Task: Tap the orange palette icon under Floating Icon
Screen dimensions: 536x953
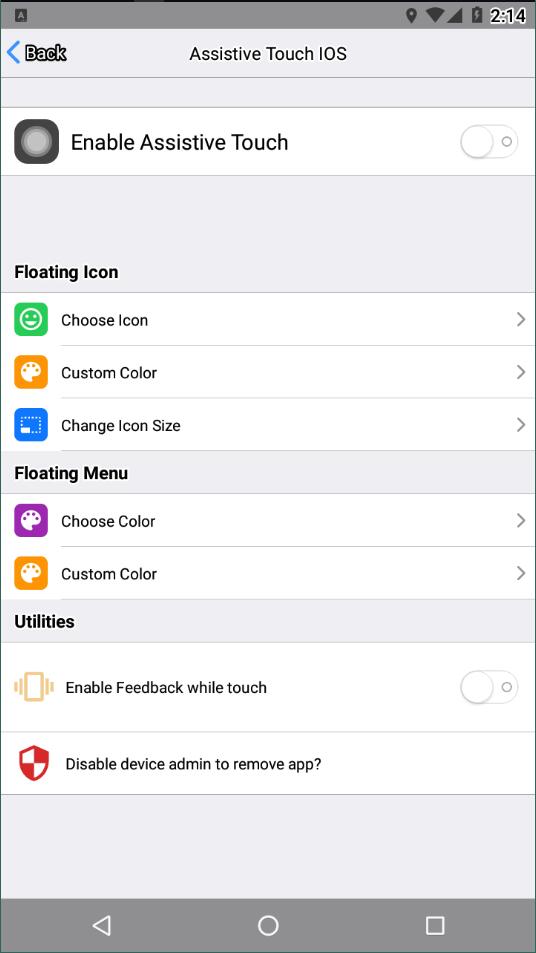Action: coord(31,372)
